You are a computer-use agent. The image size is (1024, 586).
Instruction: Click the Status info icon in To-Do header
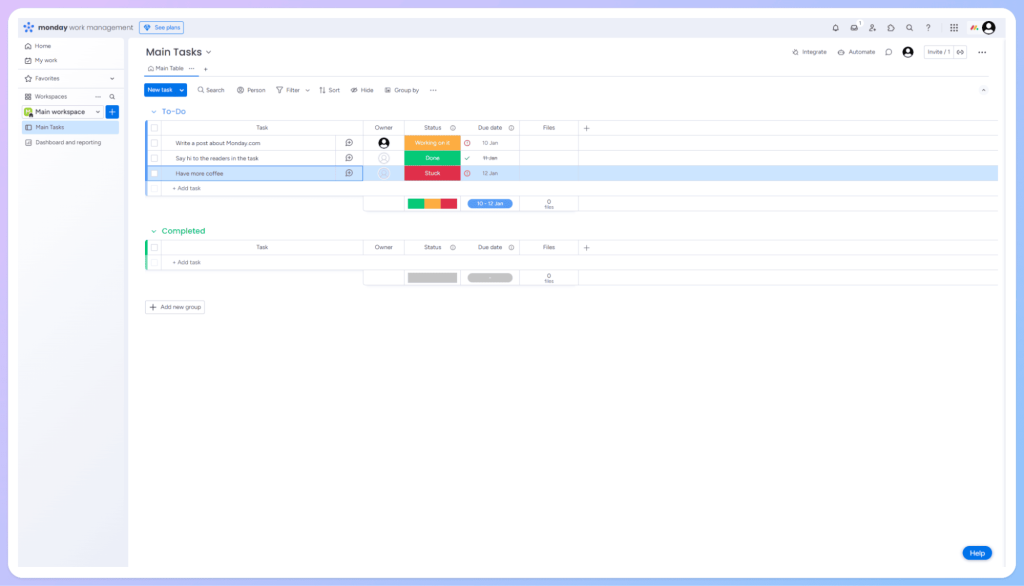click(x=453, y=128)
